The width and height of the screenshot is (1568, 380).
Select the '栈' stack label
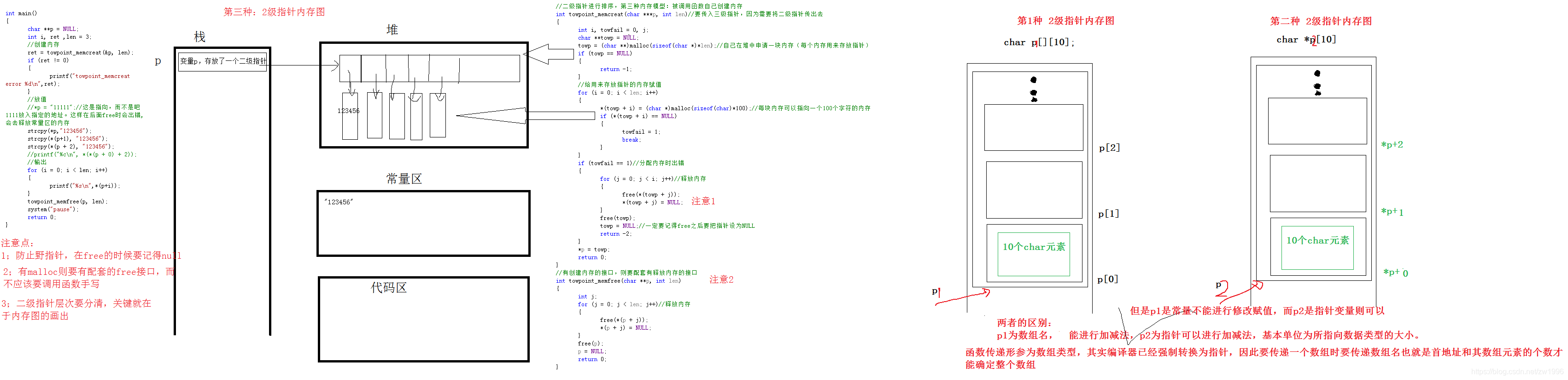[x=199, y=37]
